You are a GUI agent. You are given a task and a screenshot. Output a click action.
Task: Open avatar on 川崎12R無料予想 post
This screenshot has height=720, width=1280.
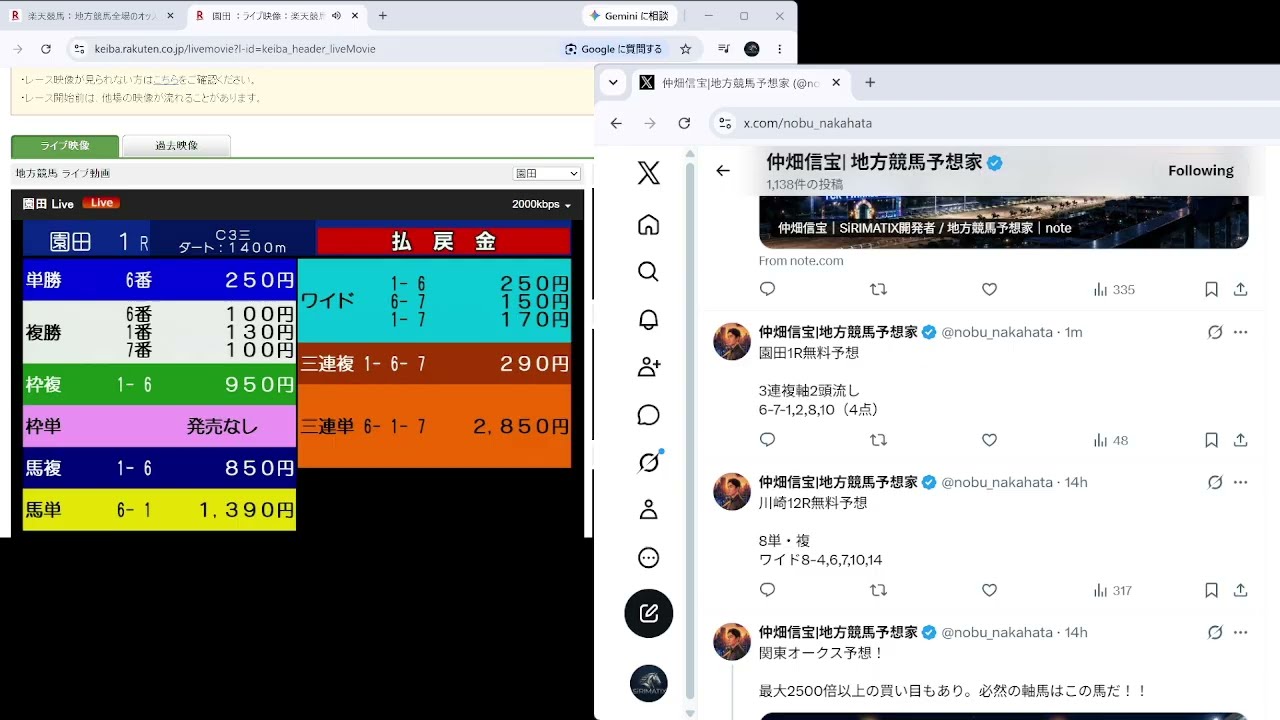coord(732,492)
